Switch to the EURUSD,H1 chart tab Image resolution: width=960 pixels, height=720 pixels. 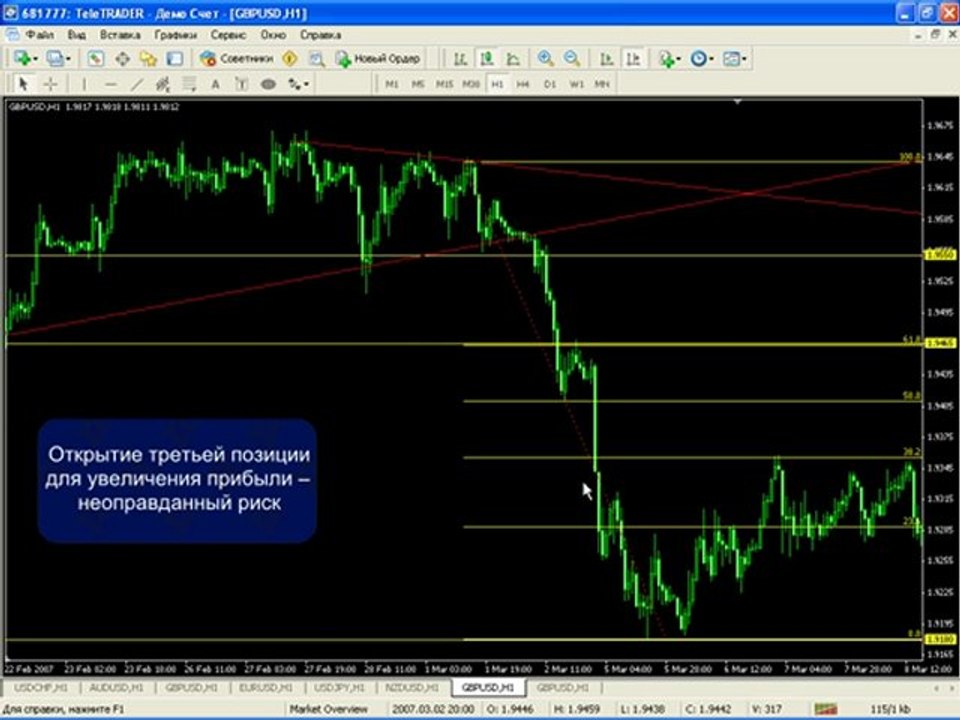point(266,688)
